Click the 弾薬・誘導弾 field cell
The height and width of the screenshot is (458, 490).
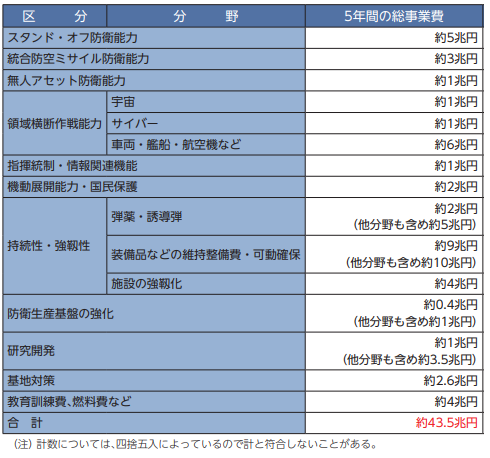click(x=206, y=217)
